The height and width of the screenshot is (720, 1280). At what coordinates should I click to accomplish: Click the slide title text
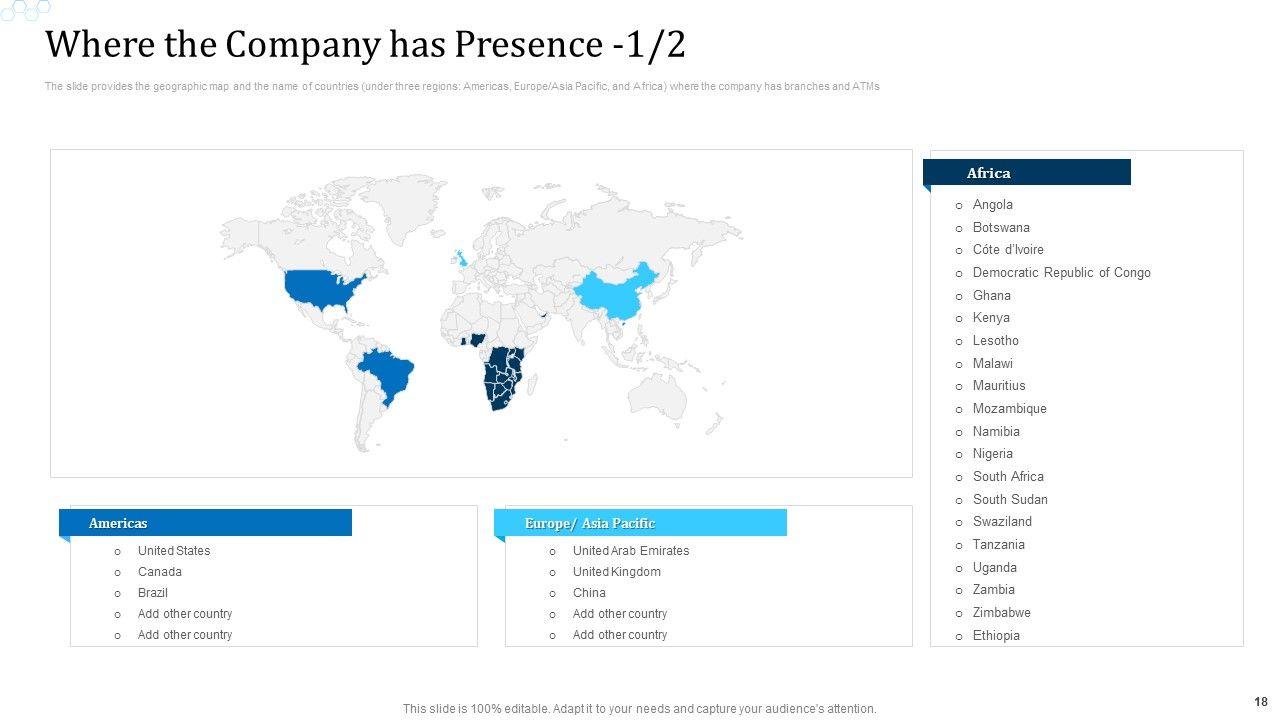[366, 46]
